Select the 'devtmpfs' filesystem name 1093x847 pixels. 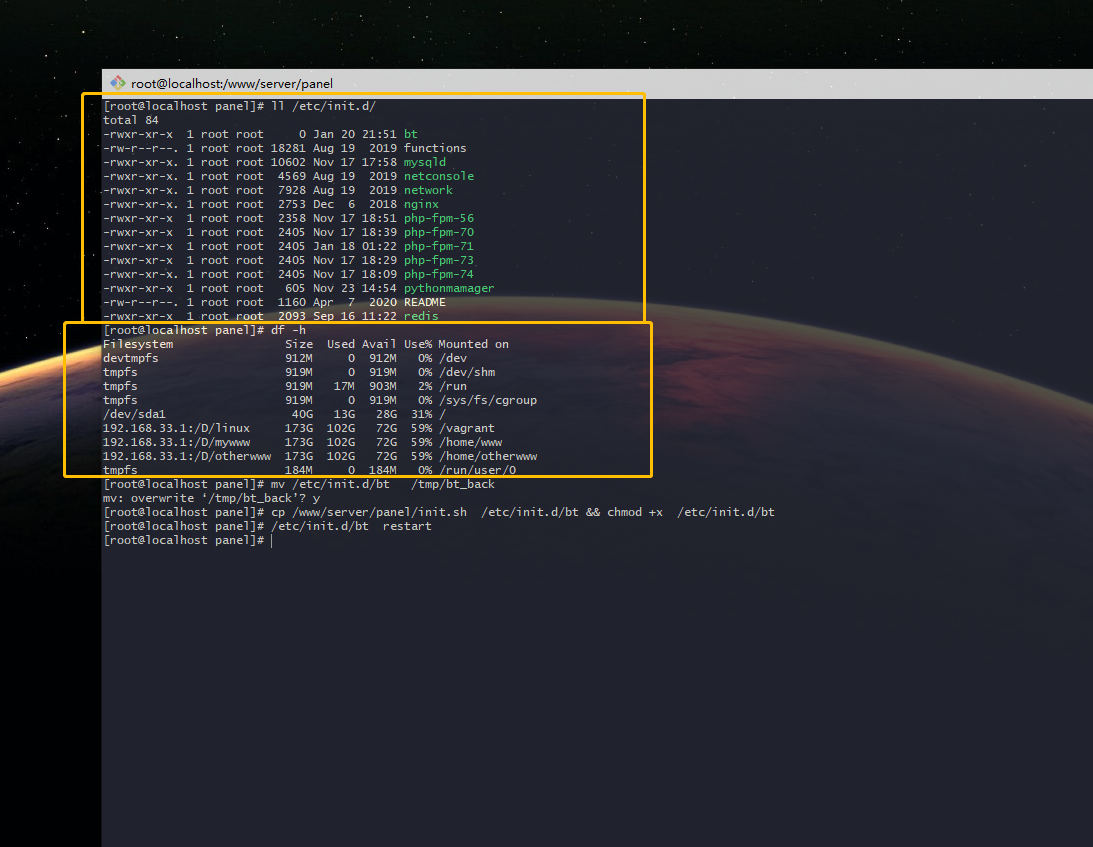131,358
